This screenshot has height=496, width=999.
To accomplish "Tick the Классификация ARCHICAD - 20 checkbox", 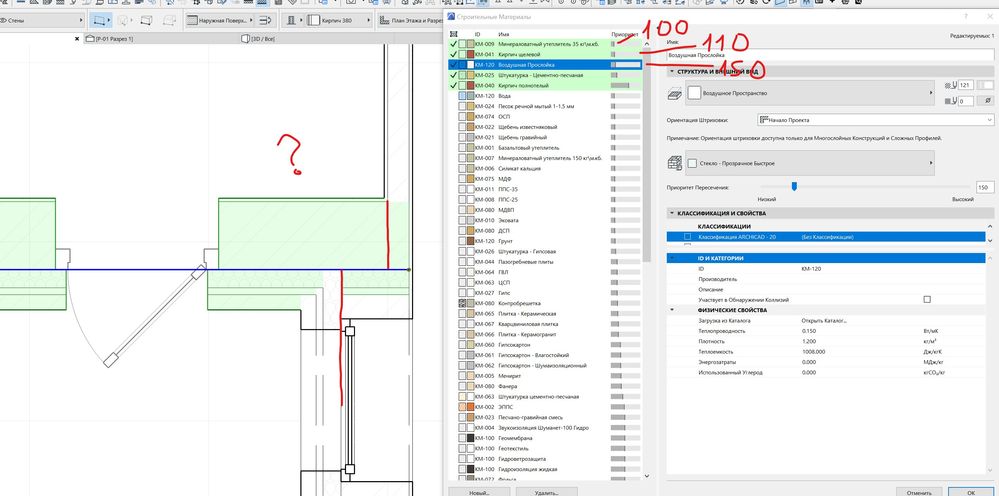I will [686, 237].
